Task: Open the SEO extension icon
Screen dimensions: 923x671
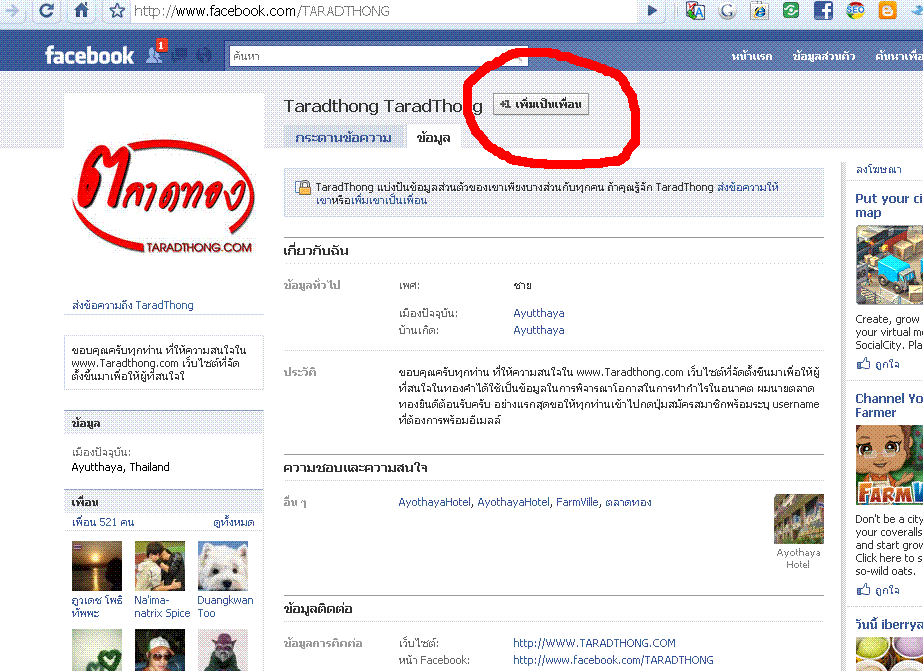Action: [855, 11]
